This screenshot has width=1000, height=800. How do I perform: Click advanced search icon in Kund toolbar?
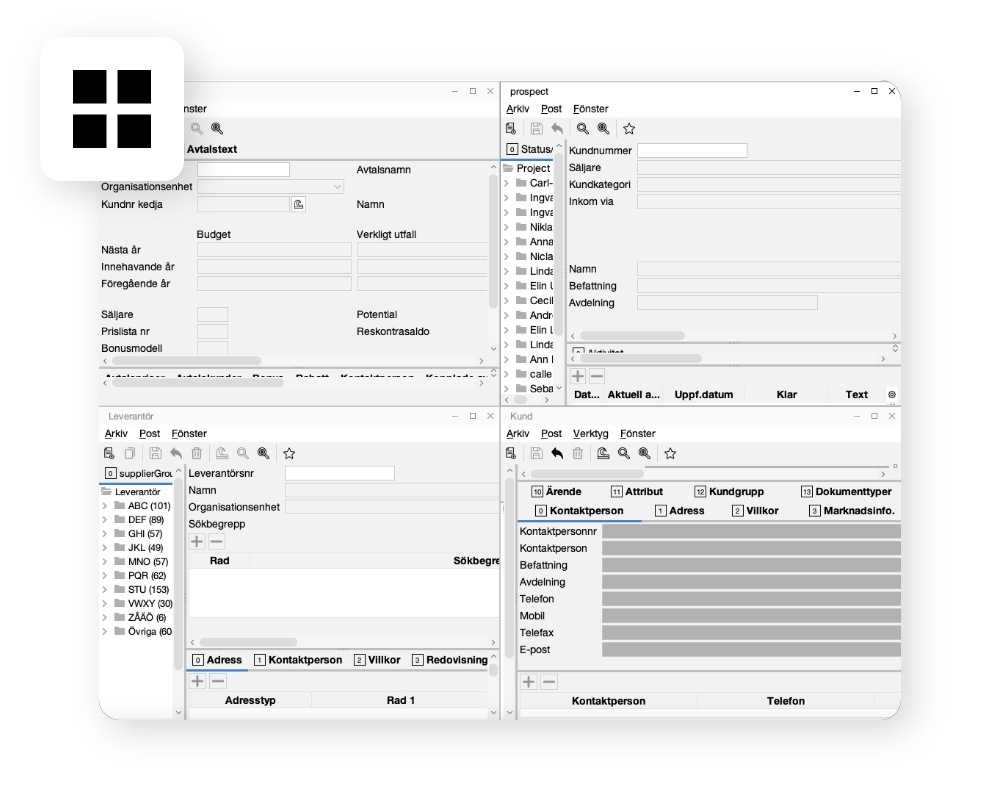[645, 454]
